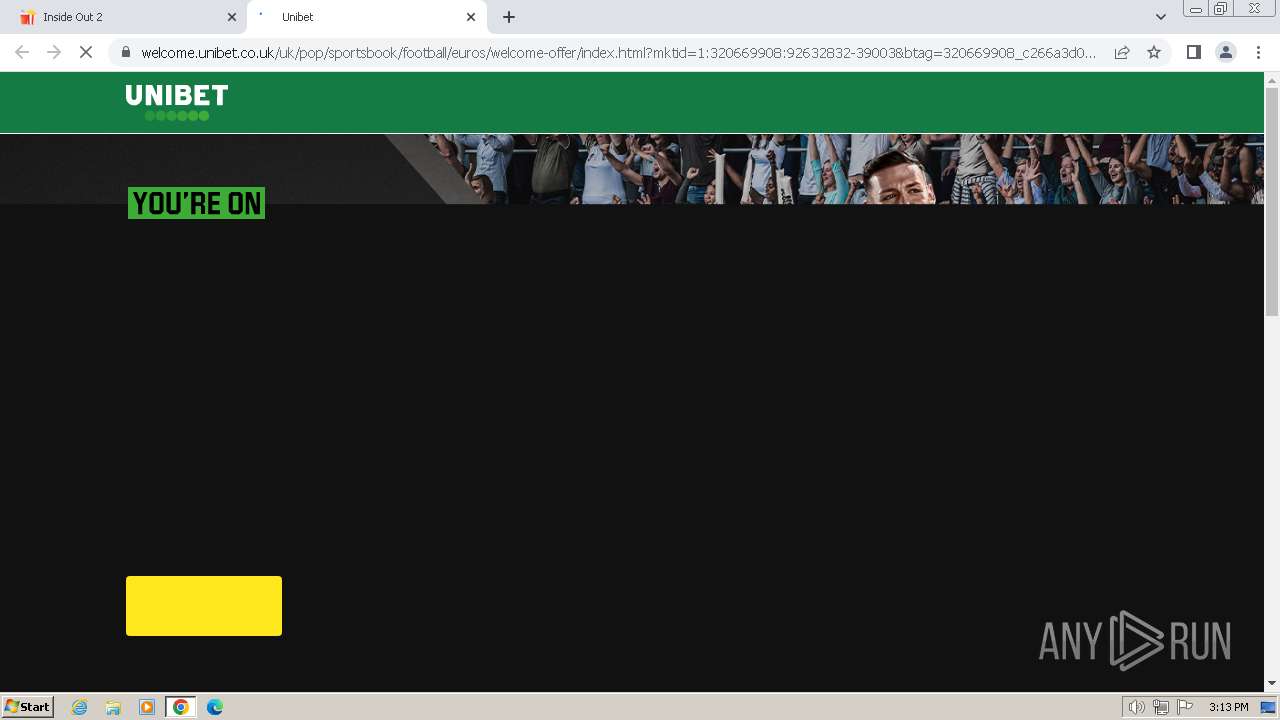Open the network tray icon

1161,707
